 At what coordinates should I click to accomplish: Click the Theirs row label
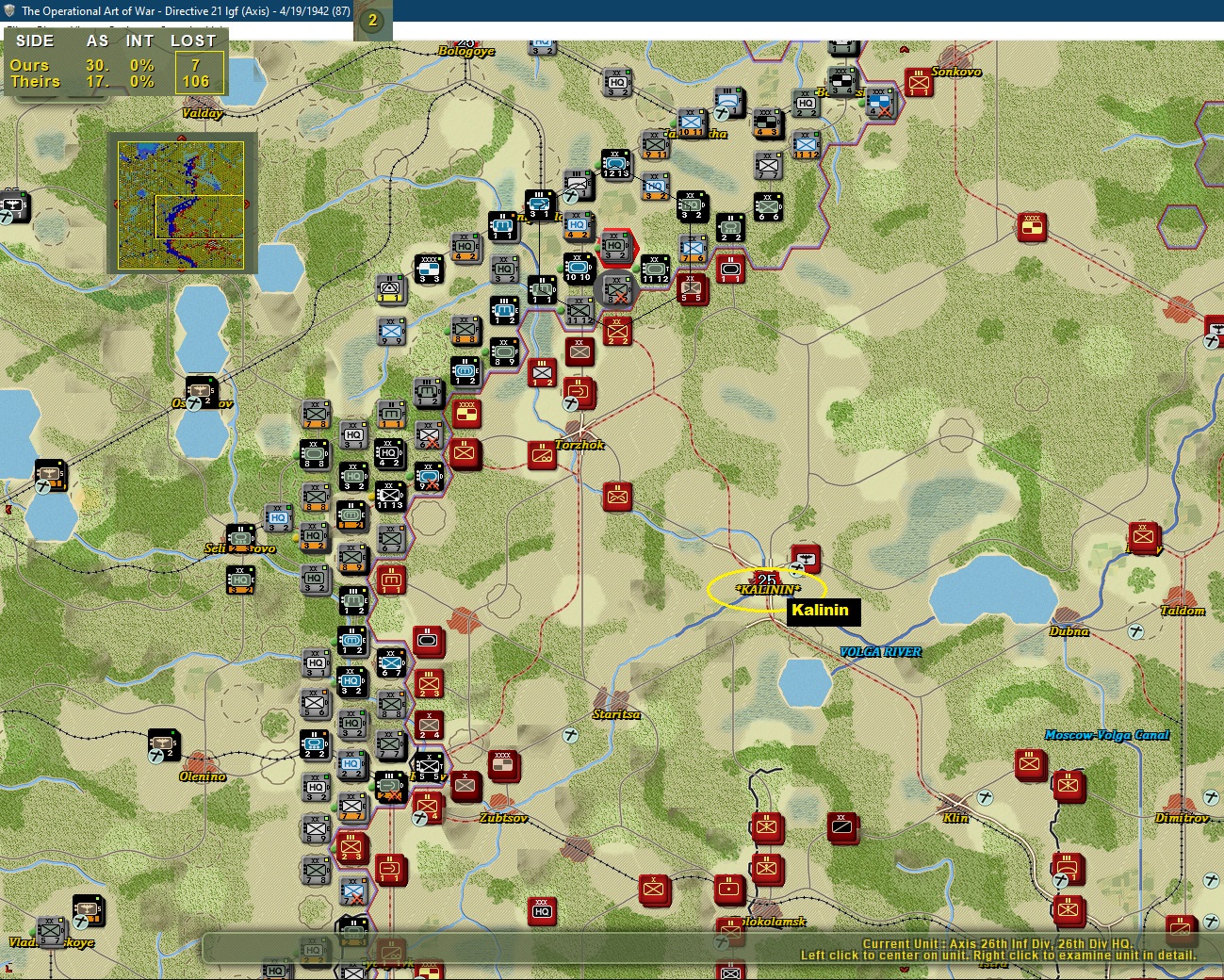point(35,81)
